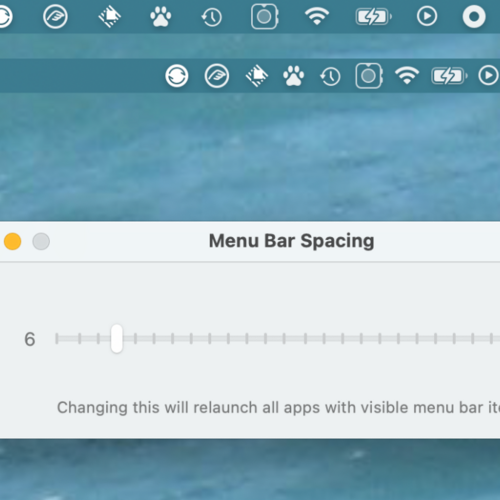This screenshot has height=500, width=500.
Task: Open Time Machine in the compact menu bar
Action: pyautogui.click(x=330, y=76)
